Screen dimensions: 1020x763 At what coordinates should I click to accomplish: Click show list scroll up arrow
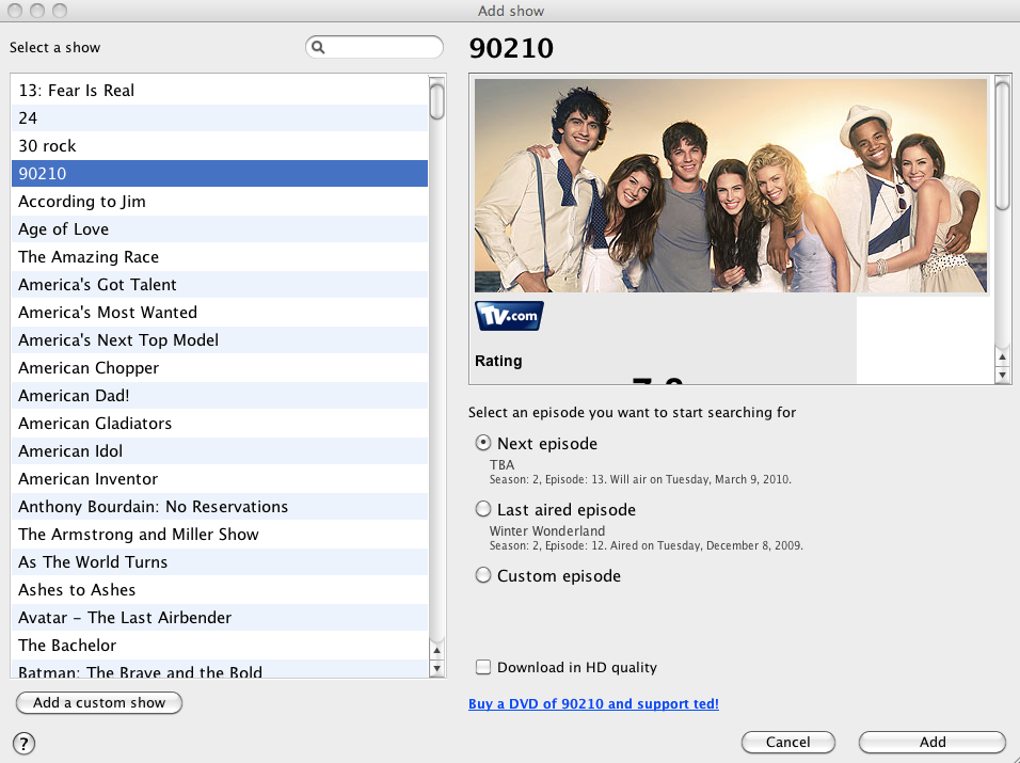[437, 650]
